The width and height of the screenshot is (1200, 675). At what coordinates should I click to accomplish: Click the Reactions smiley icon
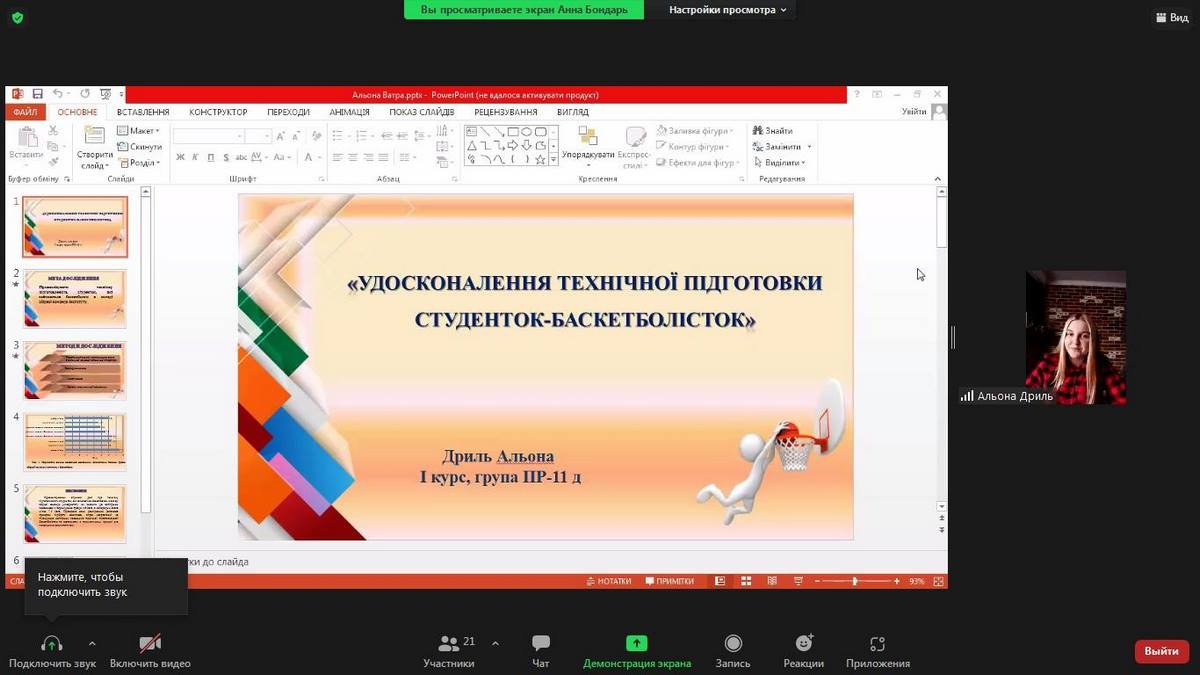click(x=804, y=644)
